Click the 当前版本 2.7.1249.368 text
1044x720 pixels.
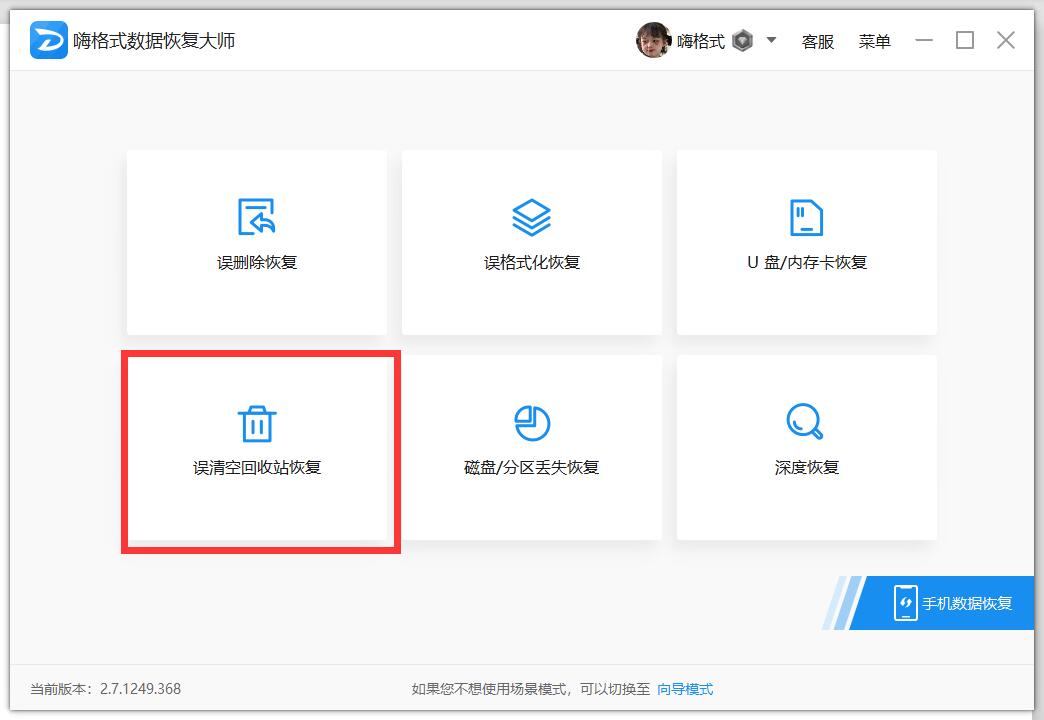pyautogui.click(x=105, y=689)
